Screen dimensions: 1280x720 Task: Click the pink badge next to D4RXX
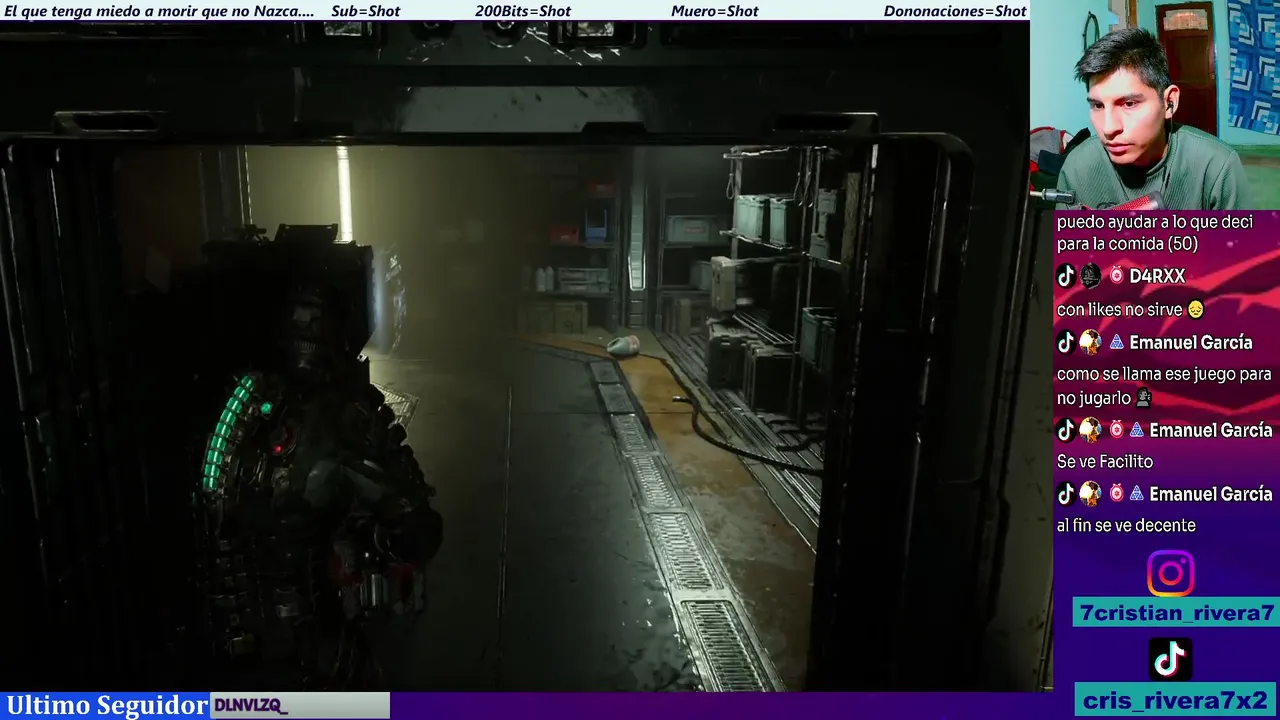point(1116,276)
